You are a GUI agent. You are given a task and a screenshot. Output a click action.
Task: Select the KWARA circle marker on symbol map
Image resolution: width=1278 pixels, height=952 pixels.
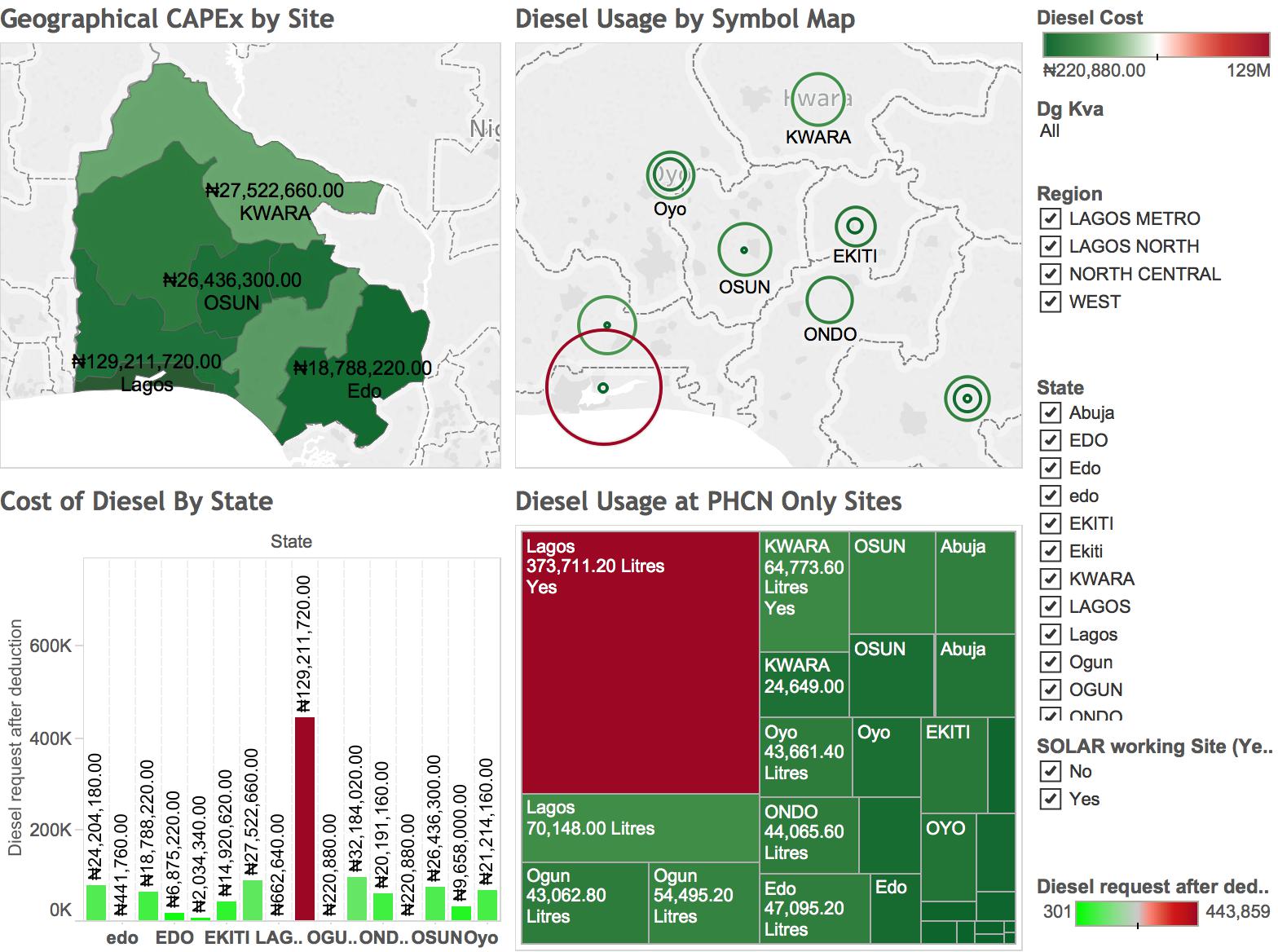point(818,99)
